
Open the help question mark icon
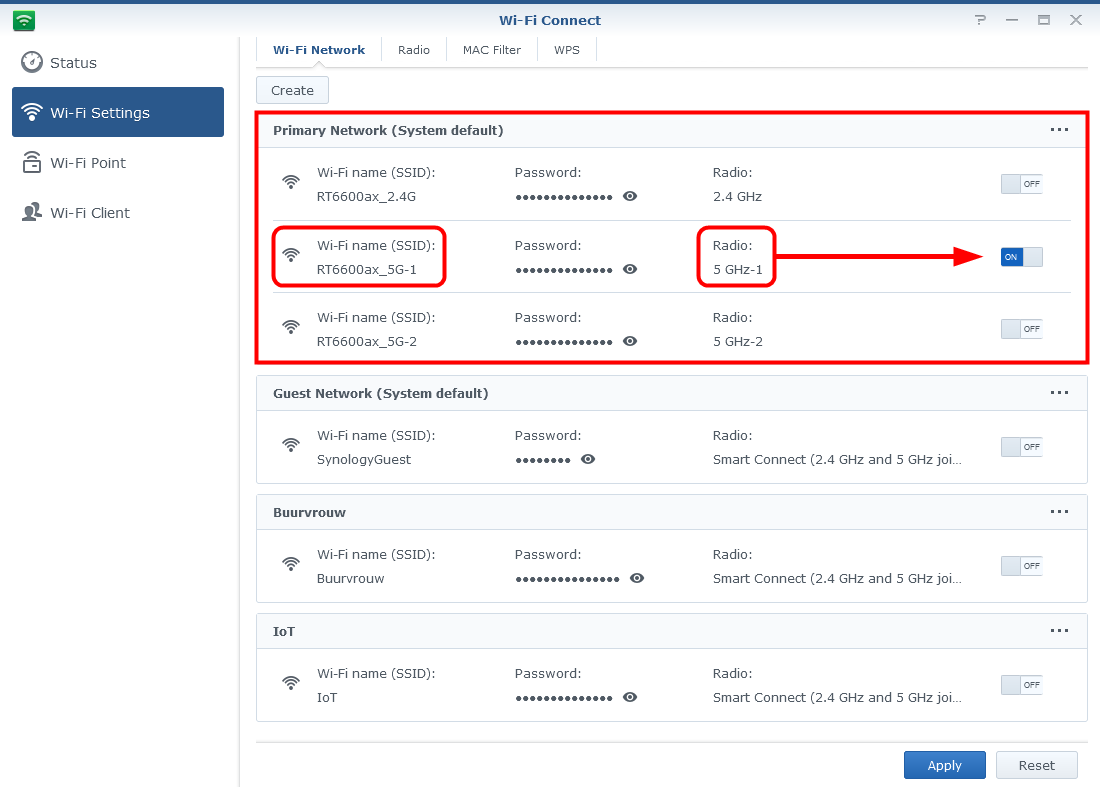coord(980,20)
